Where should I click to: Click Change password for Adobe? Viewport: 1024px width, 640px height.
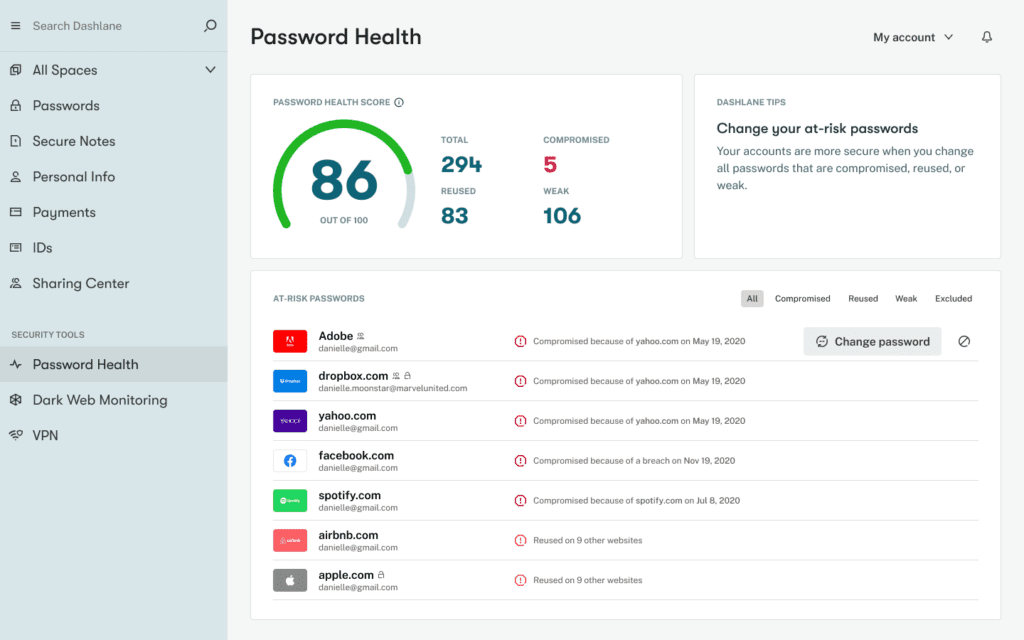(x=872, y=341)
